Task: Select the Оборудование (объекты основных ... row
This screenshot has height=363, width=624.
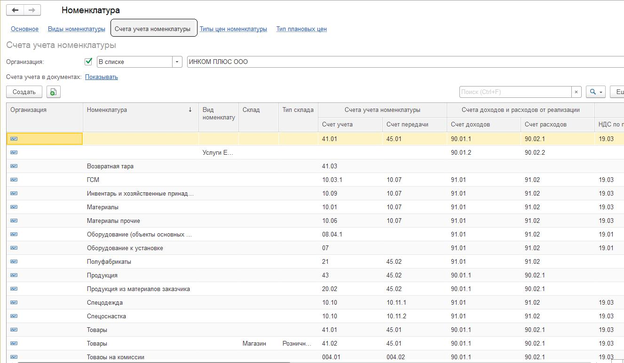Action: 315,234
